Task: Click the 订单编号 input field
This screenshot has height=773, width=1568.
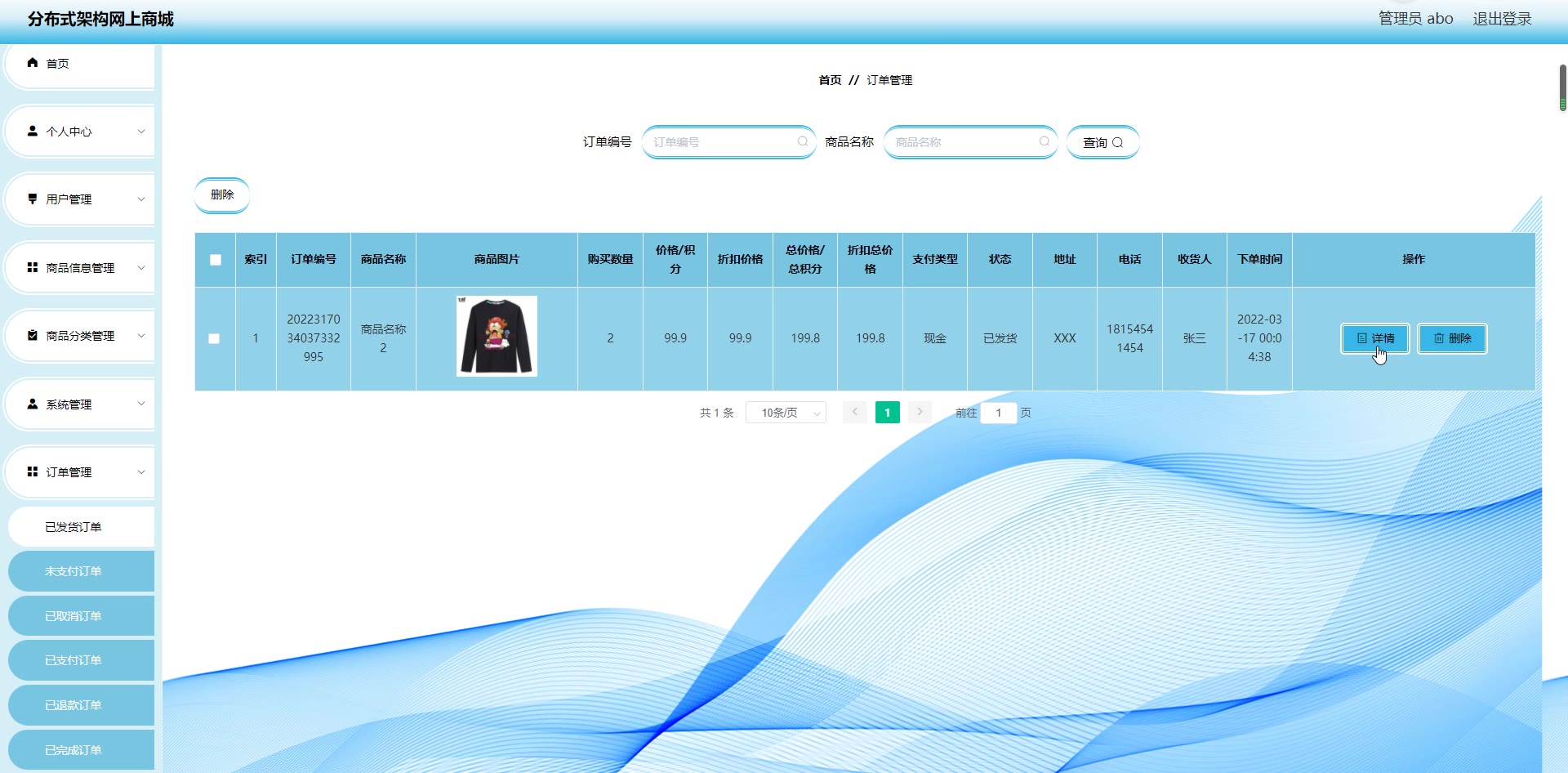Action: click(x=728, y=142)
